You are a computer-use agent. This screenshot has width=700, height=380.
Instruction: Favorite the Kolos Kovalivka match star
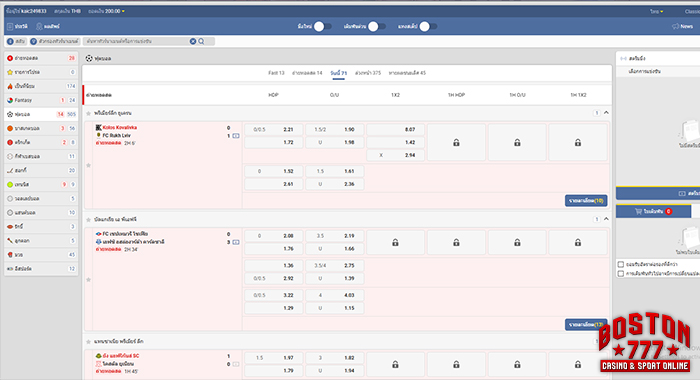coord(88,165)
